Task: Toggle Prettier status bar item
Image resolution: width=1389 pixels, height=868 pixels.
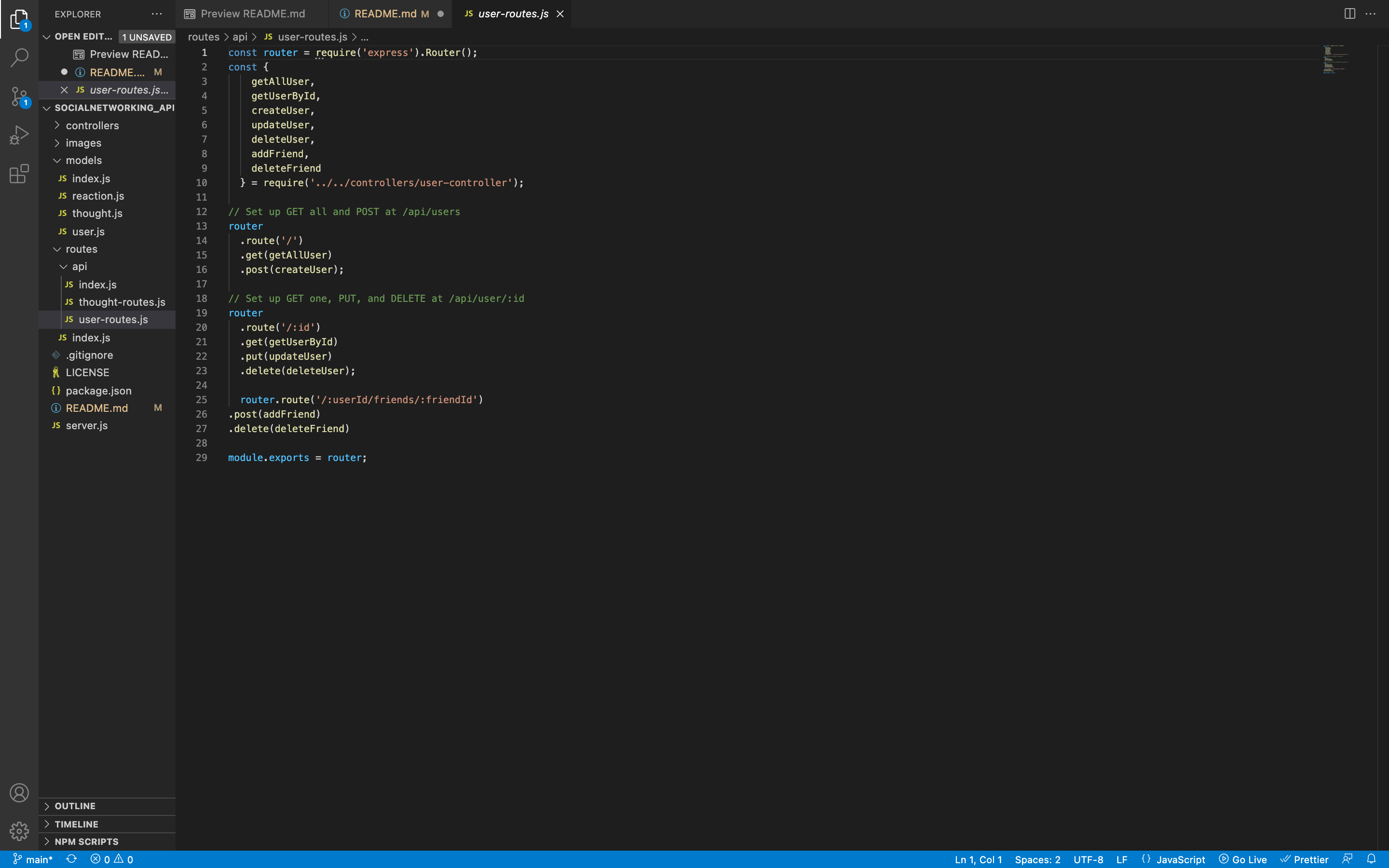Action: [1305, 859]
